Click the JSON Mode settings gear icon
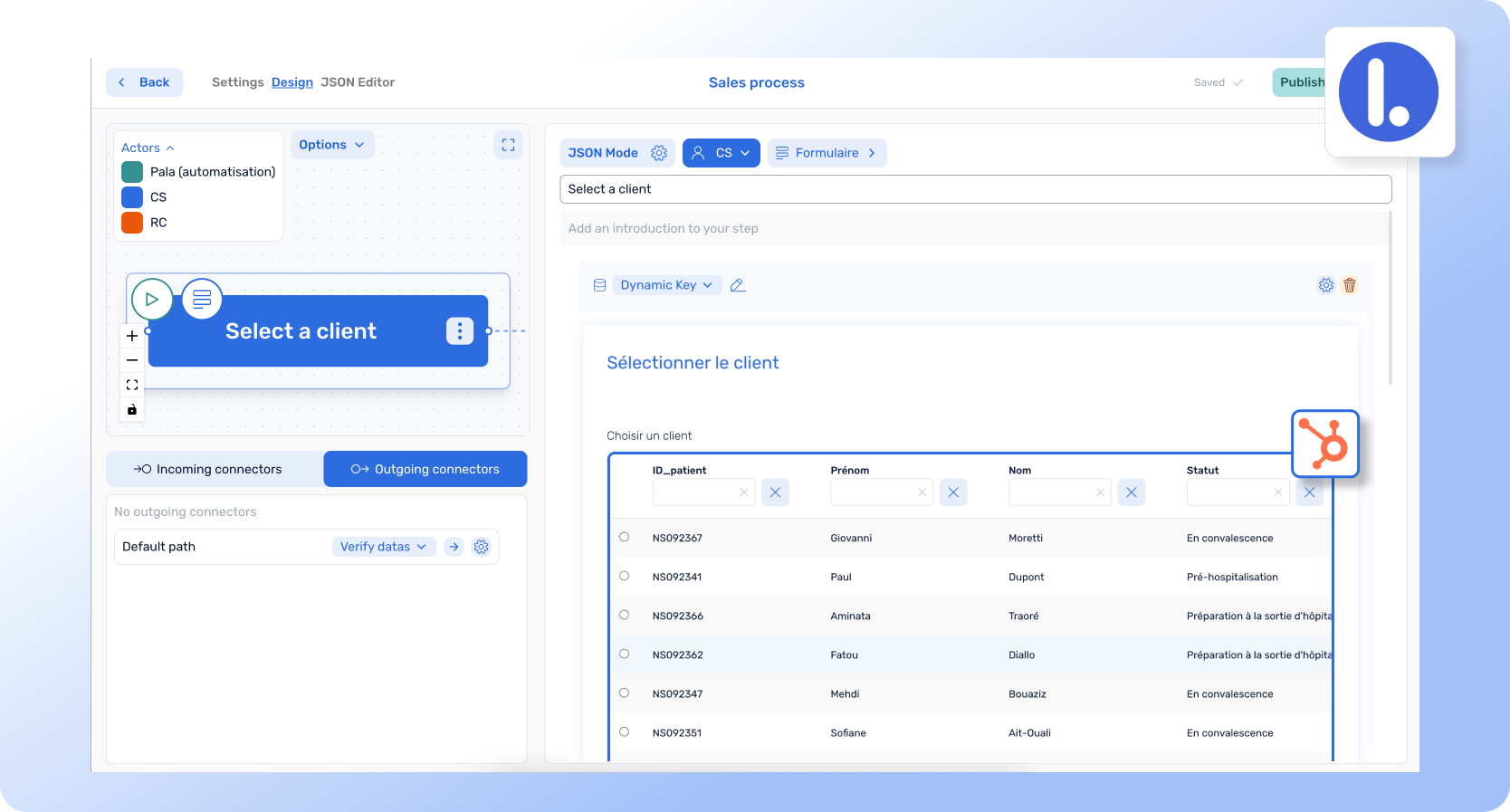This screenshot has height=812, width=1510. tap(659, 153)
